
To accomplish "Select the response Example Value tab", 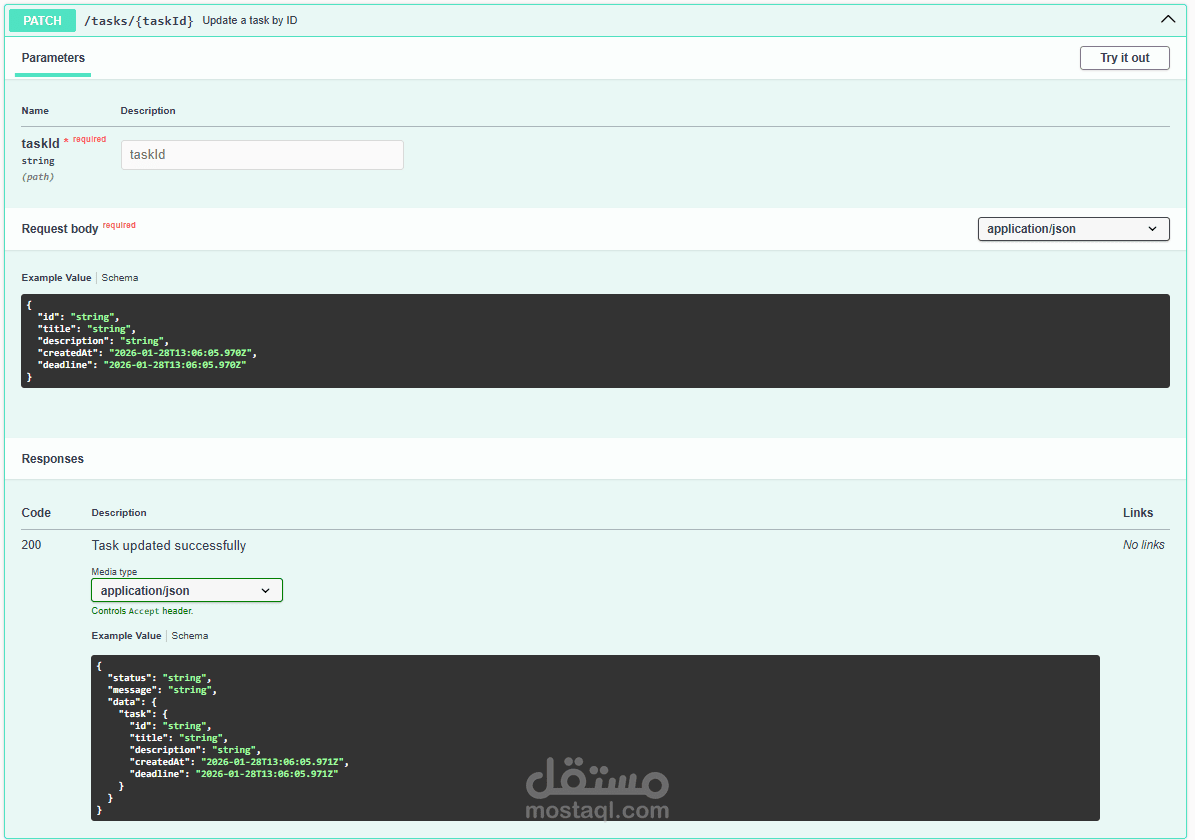I will tap(127, 636).
